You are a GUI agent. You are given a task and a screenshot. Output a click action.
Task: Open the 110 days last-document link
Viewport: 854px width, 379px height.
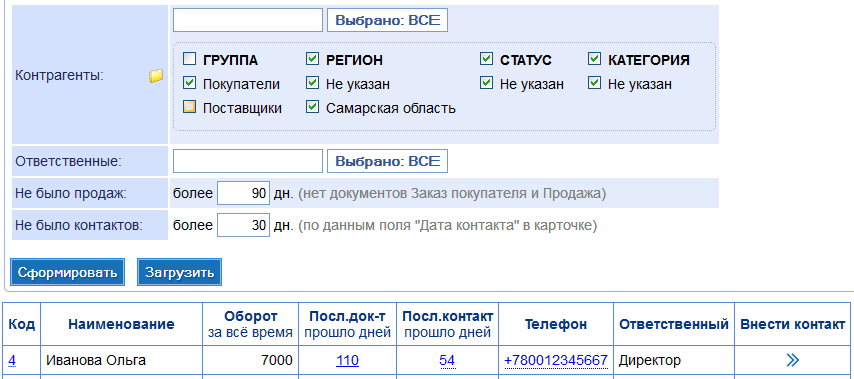pyautogui.click(x=347, y=360)
